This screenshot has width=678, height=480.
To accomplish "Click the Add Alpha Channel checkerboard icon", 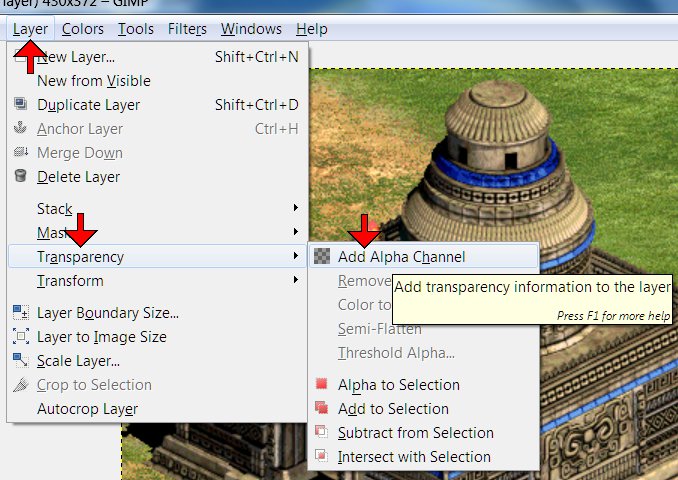I will (322, 257).
